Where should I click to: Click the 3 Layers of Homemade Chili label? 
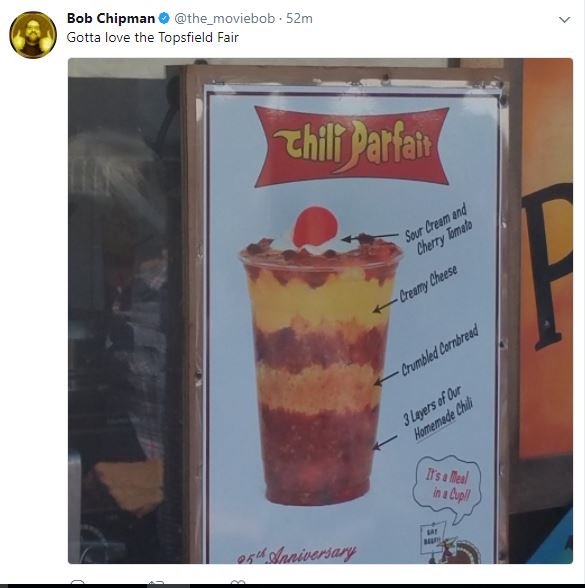coord(438,413)
